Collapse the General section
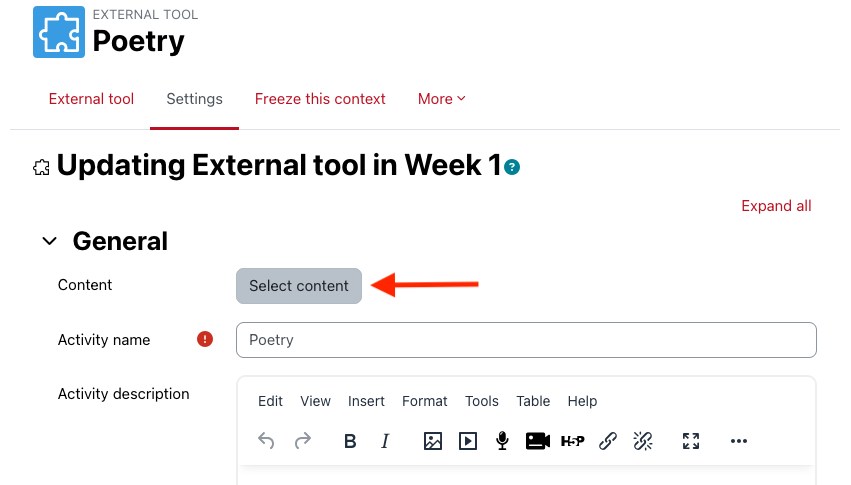Viewport: 851px width, 485px height. 48,241
